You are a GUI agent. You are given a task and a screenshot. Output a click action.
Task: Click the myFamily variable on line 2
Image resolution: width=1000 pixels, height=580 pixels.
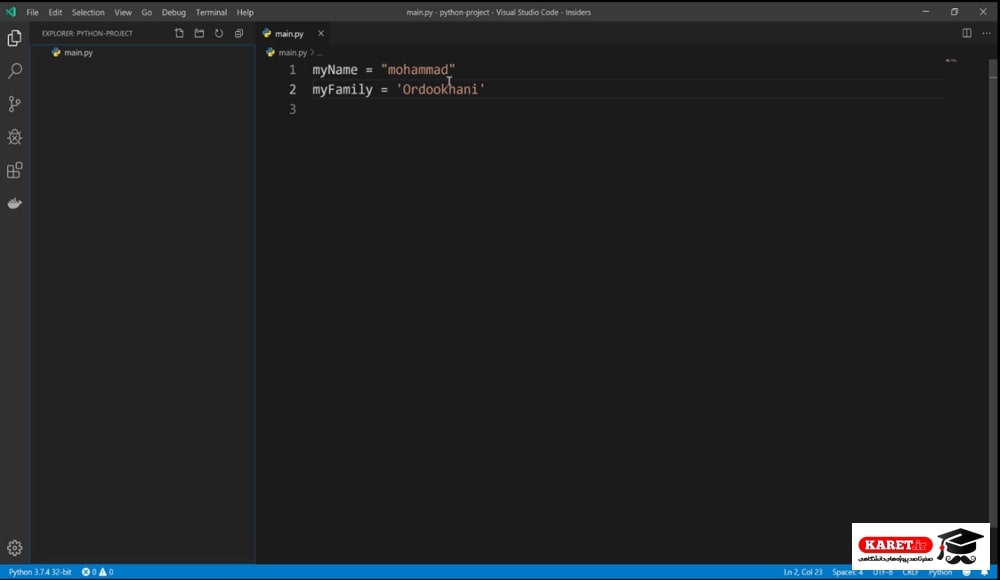point(342,89)
